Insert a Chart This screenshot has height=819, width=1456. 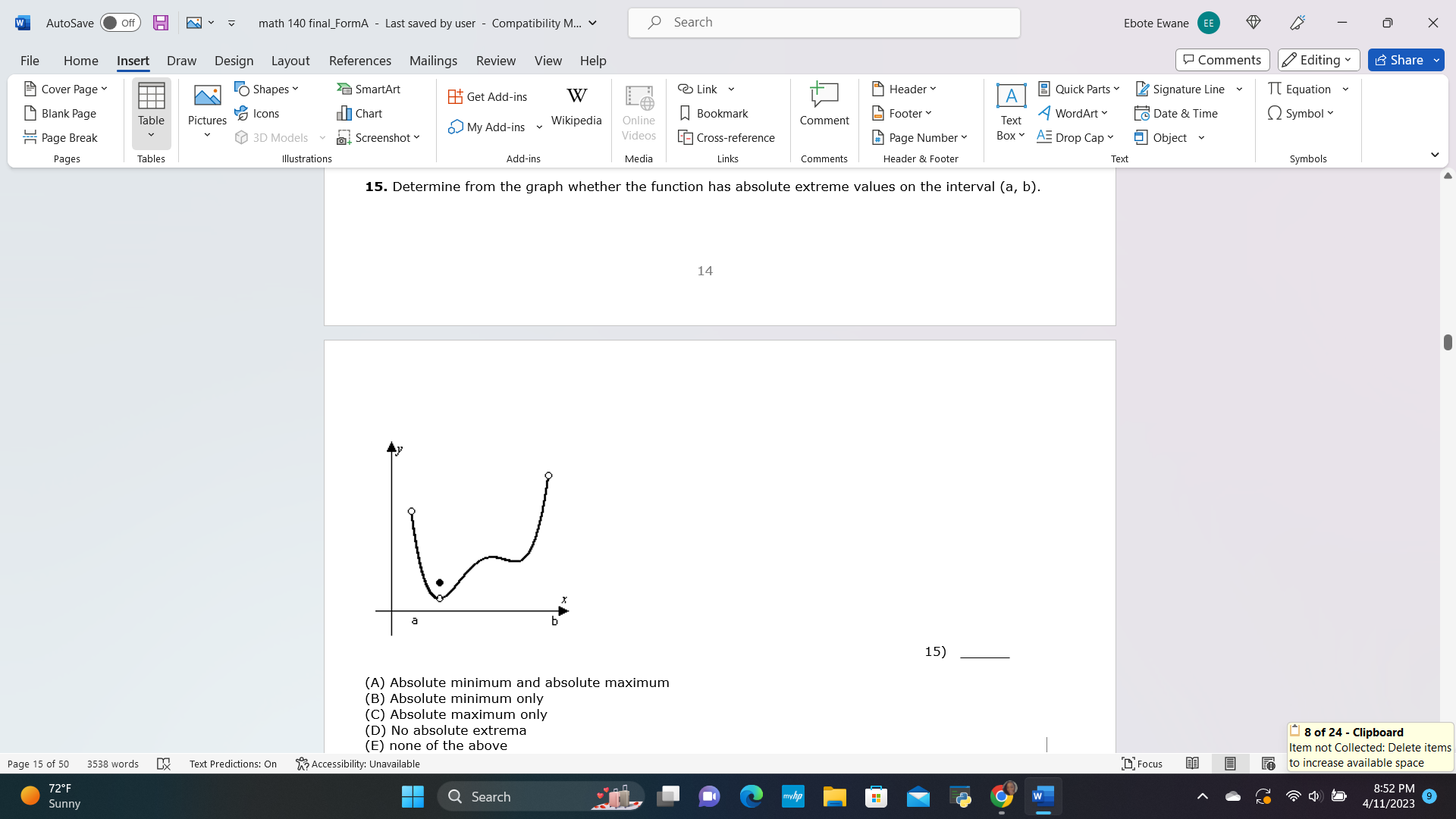click(360, 113)
